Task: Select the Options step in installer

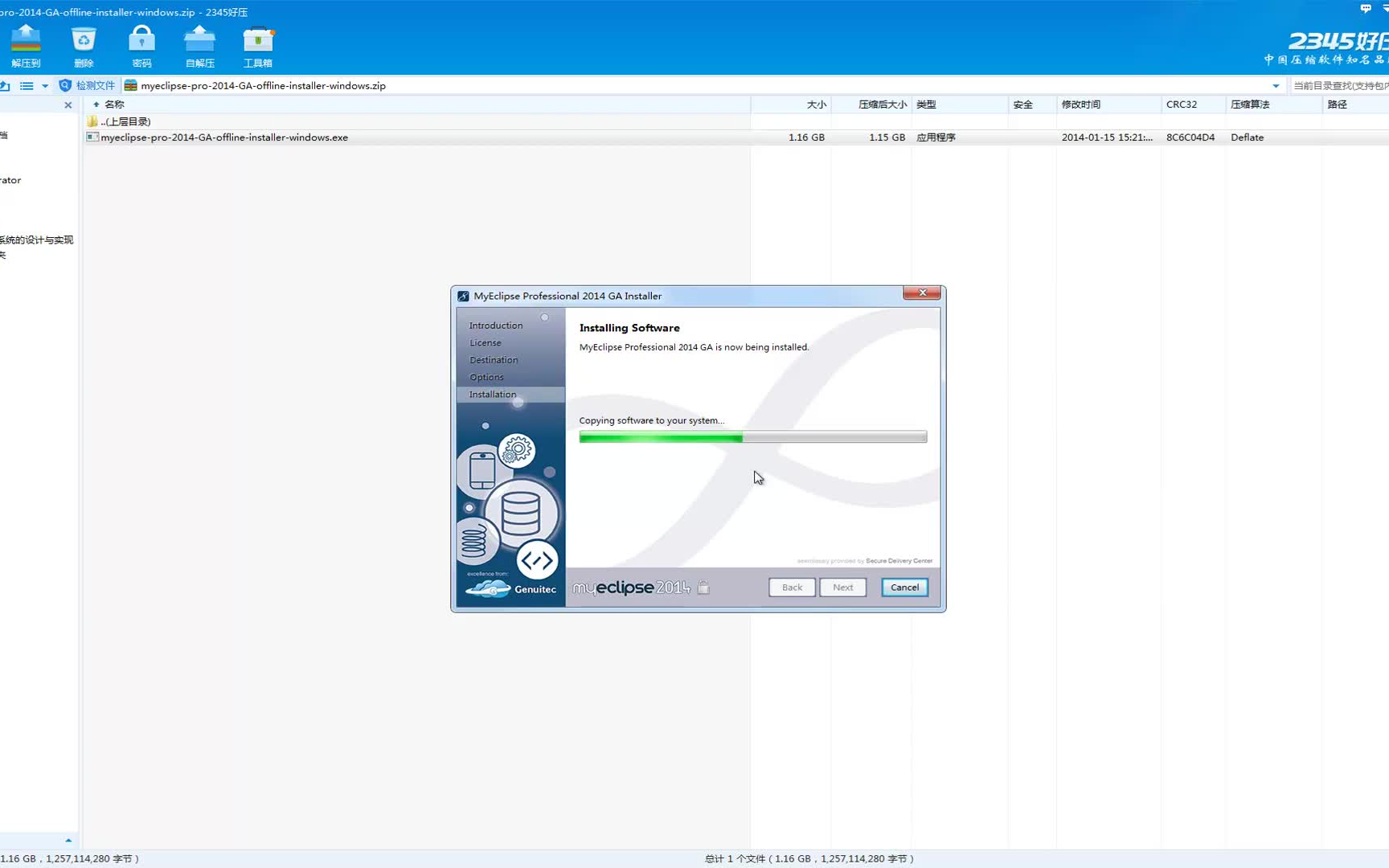Action: pos(486,378)
